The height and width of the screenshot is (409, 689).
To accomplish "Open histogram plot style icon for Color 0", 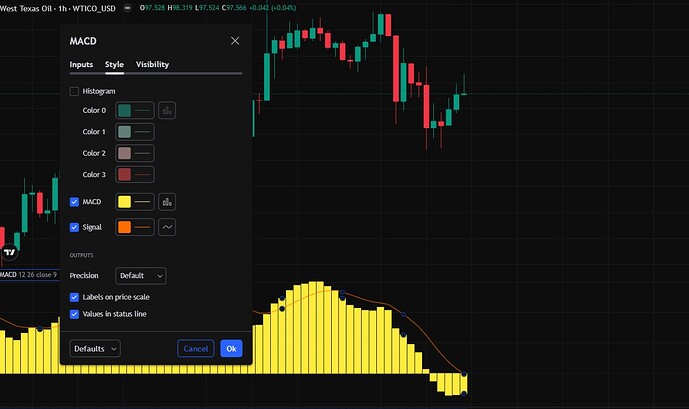I will click(x=167, y=111).
